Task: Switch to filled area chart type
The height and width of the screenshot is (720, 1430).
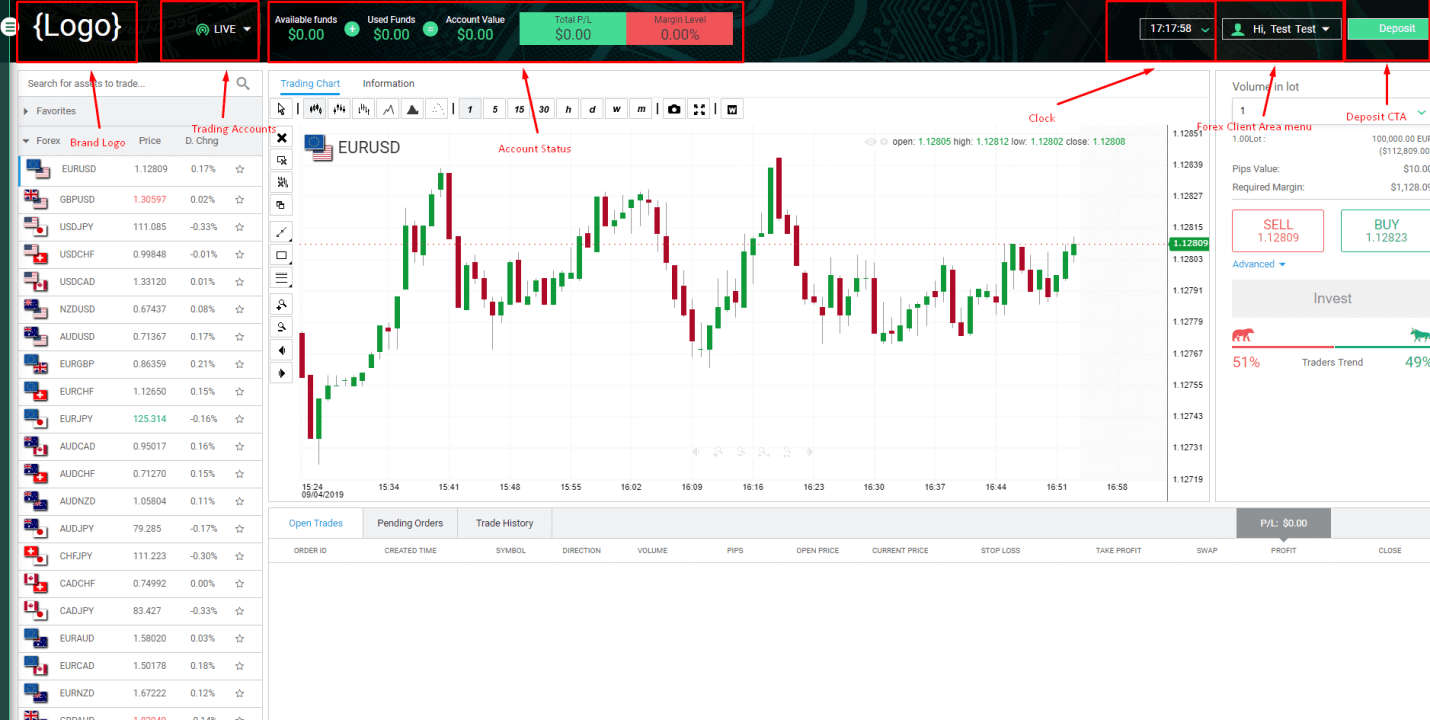Action: [x=412, y=109]
